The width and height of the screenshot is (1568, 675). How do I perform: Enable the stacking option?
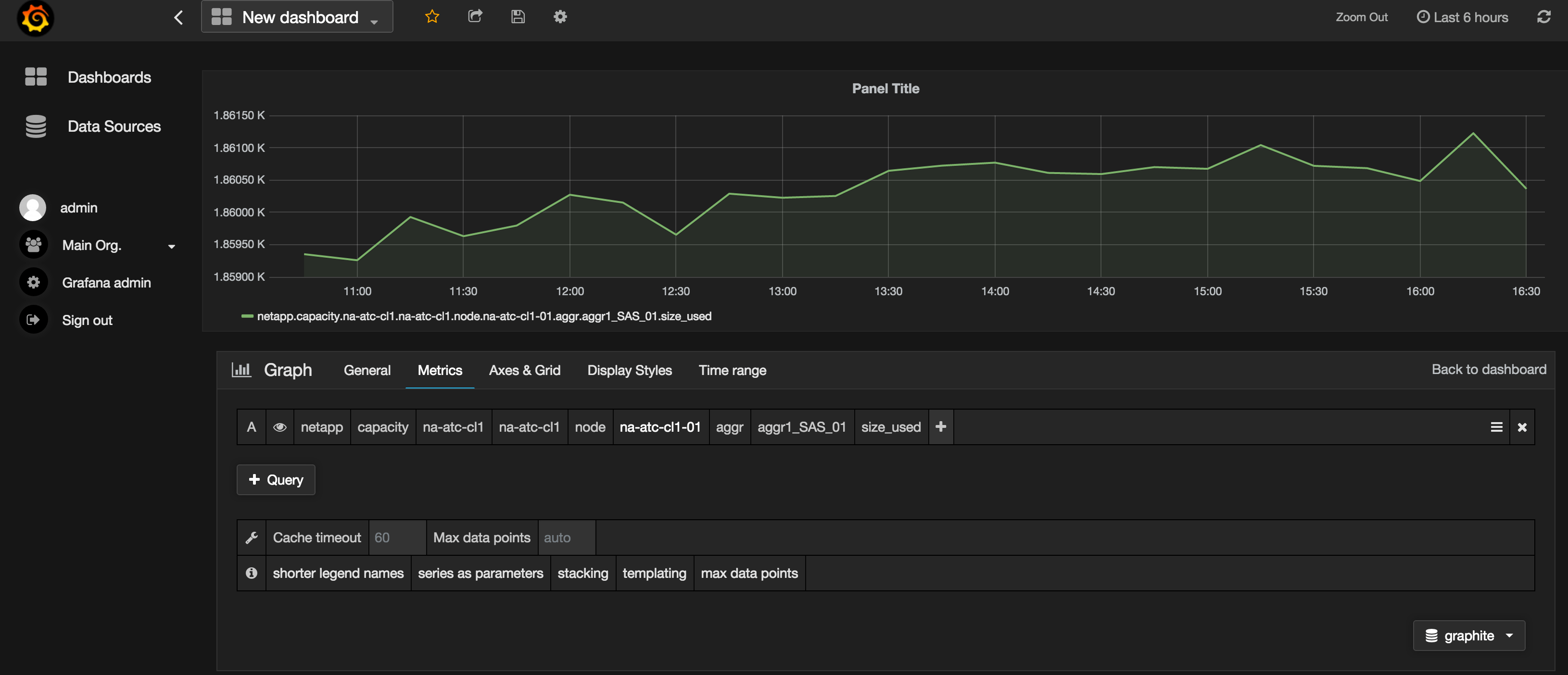pos(582,573)
